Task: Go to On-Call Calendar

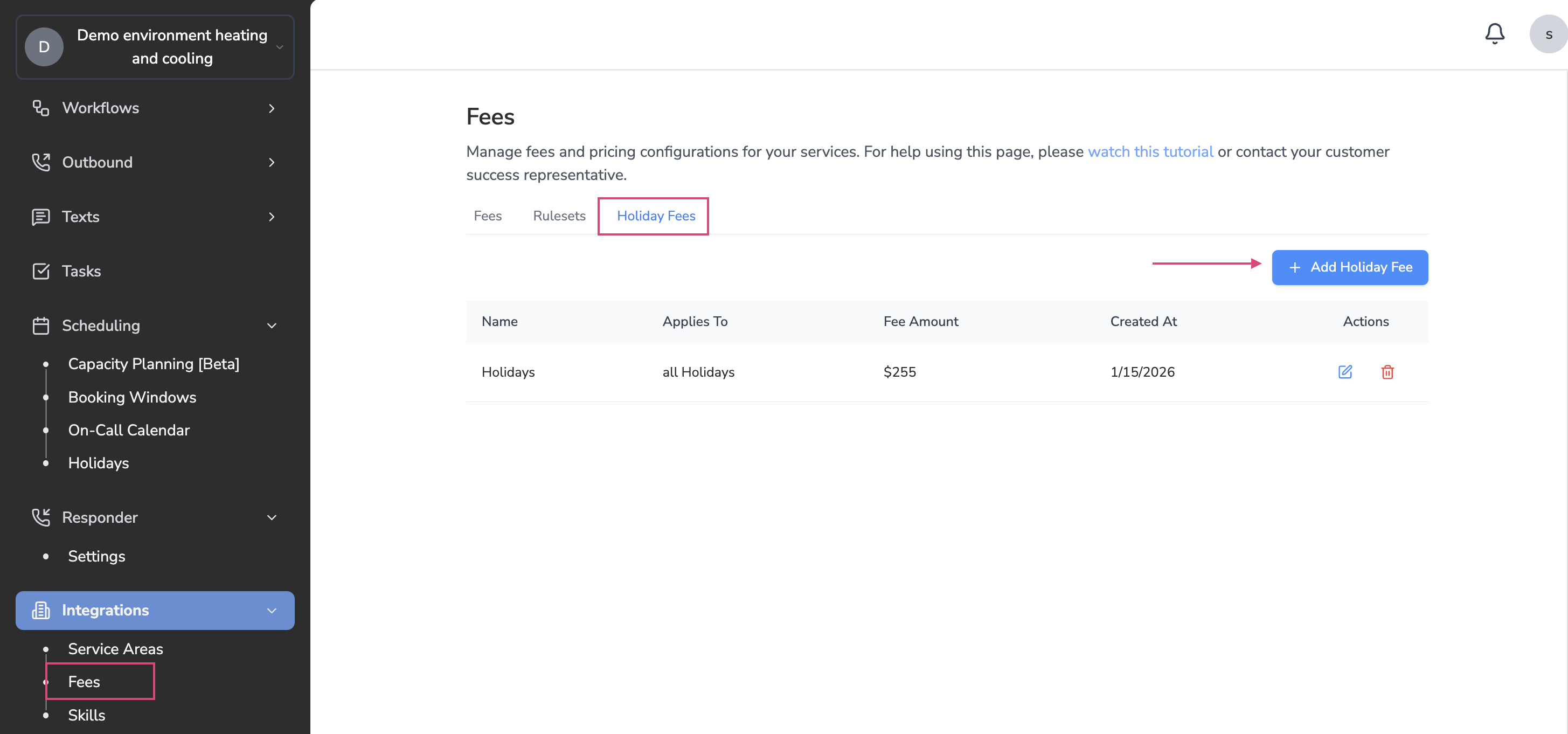Action: pyautogui.click(x=128, y=430)
